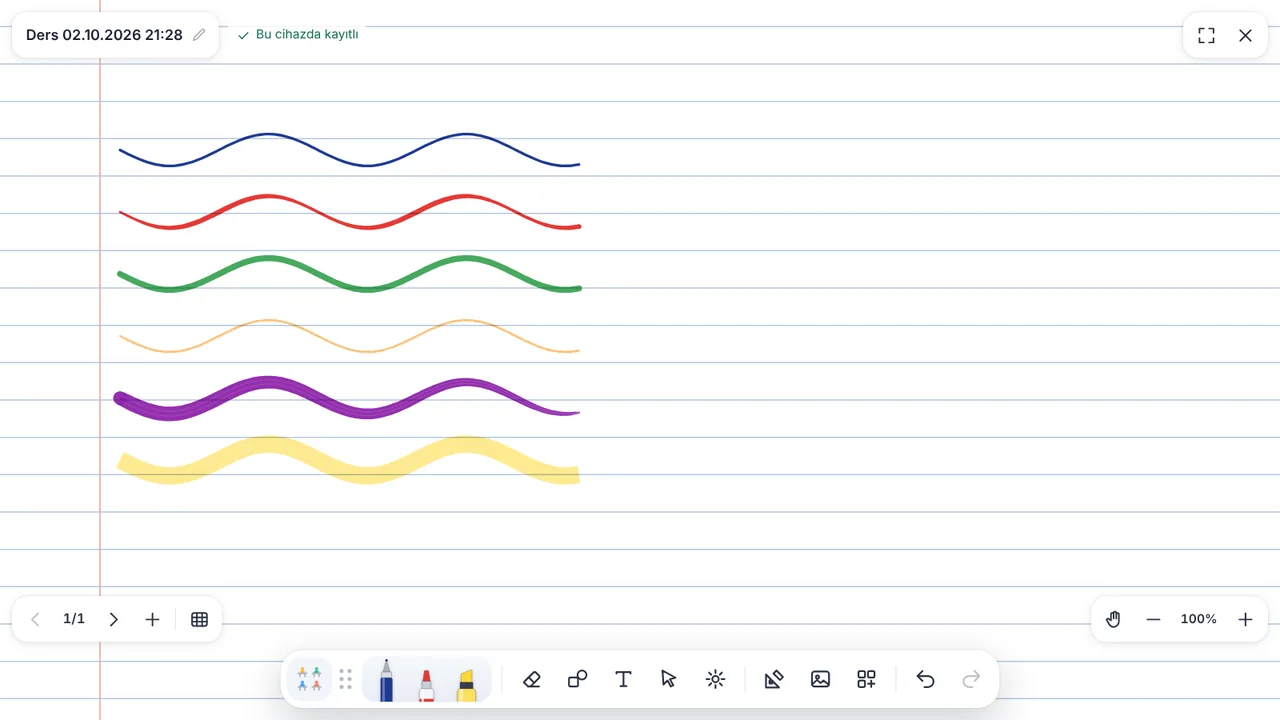The width and height of the screenshot is (1280, 720).
Task: Zoom in with the plus button
Action: pyautogui.click(x=1245, y=620)
